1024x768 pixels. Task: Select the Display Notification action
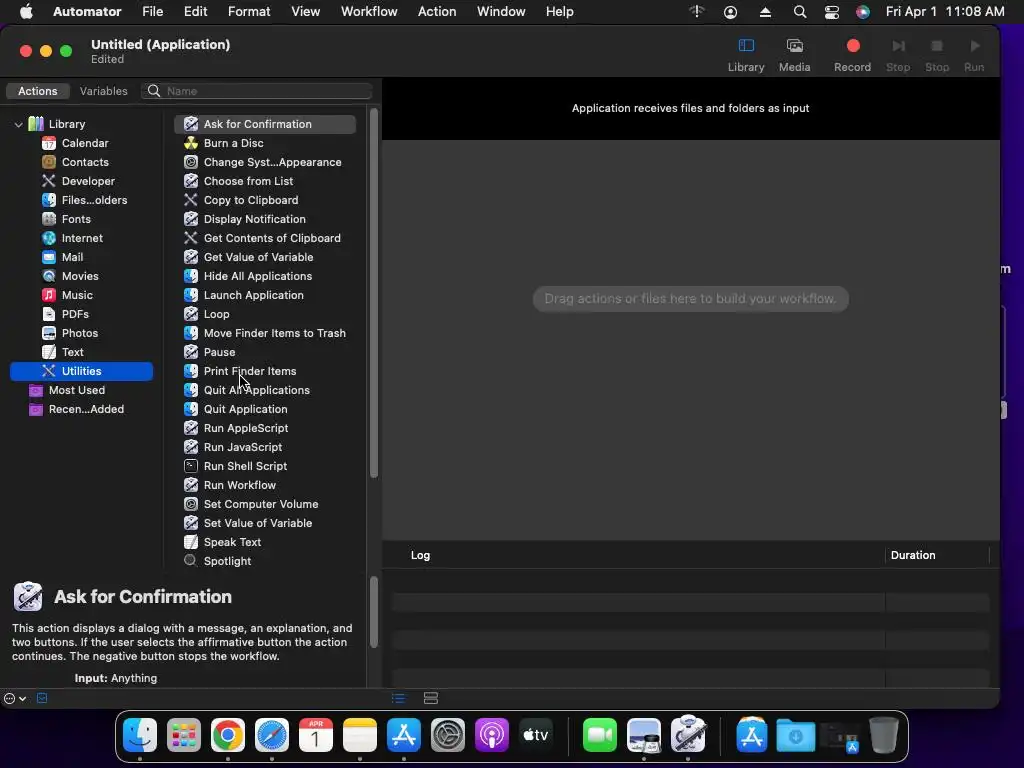click(x=265, y=219)
